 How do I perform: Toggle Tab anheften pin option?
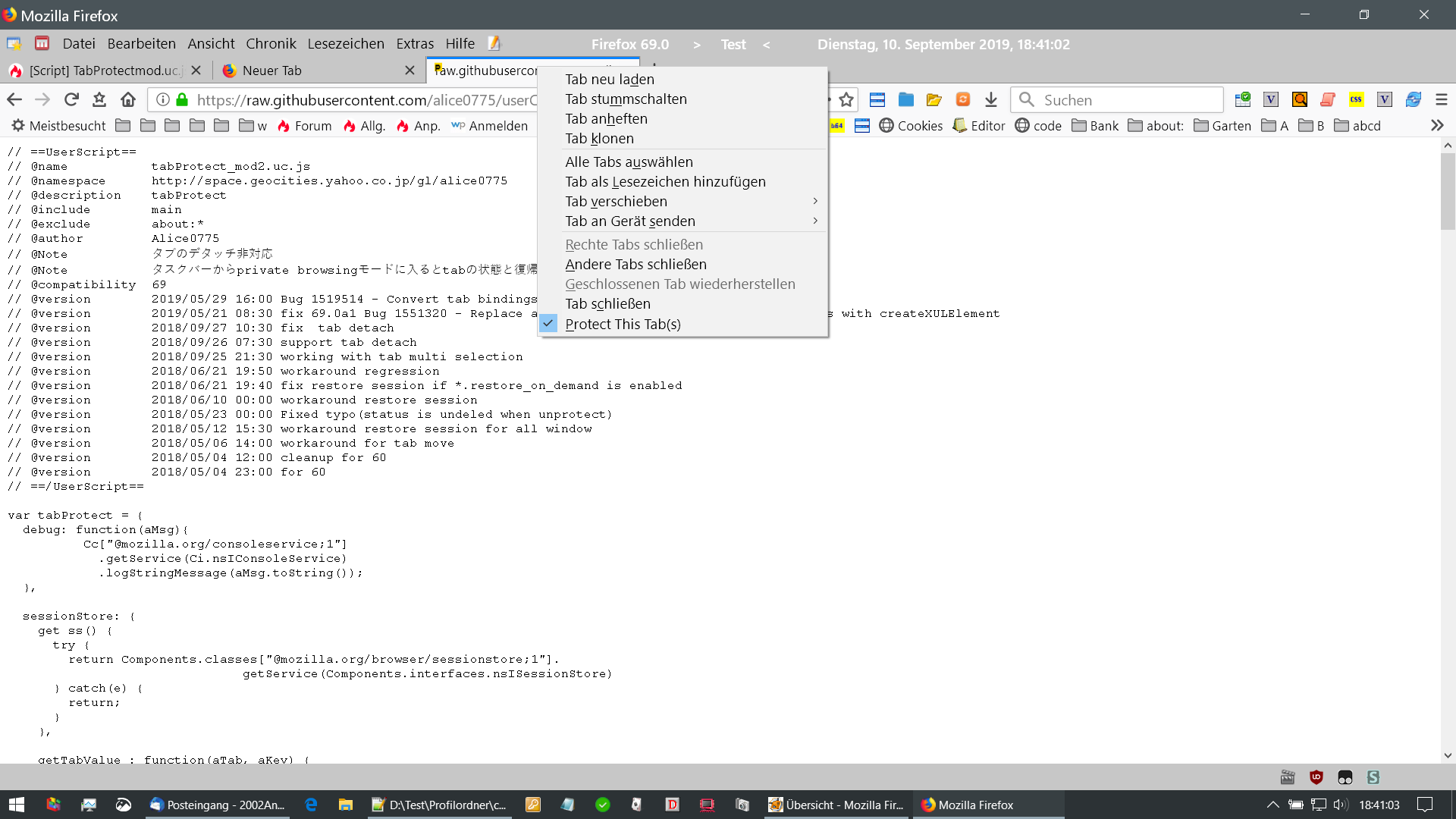[606, 119]
